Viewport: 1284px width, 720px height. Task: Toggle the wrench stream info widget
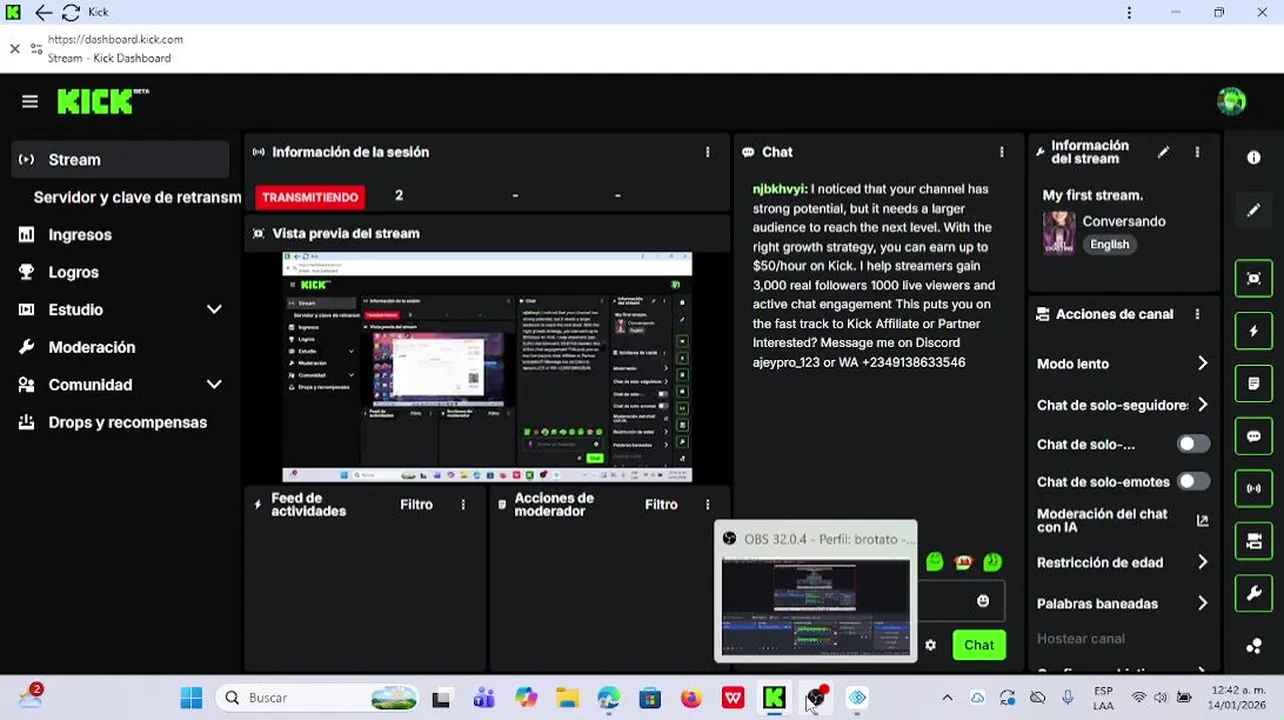[1254, 594]
